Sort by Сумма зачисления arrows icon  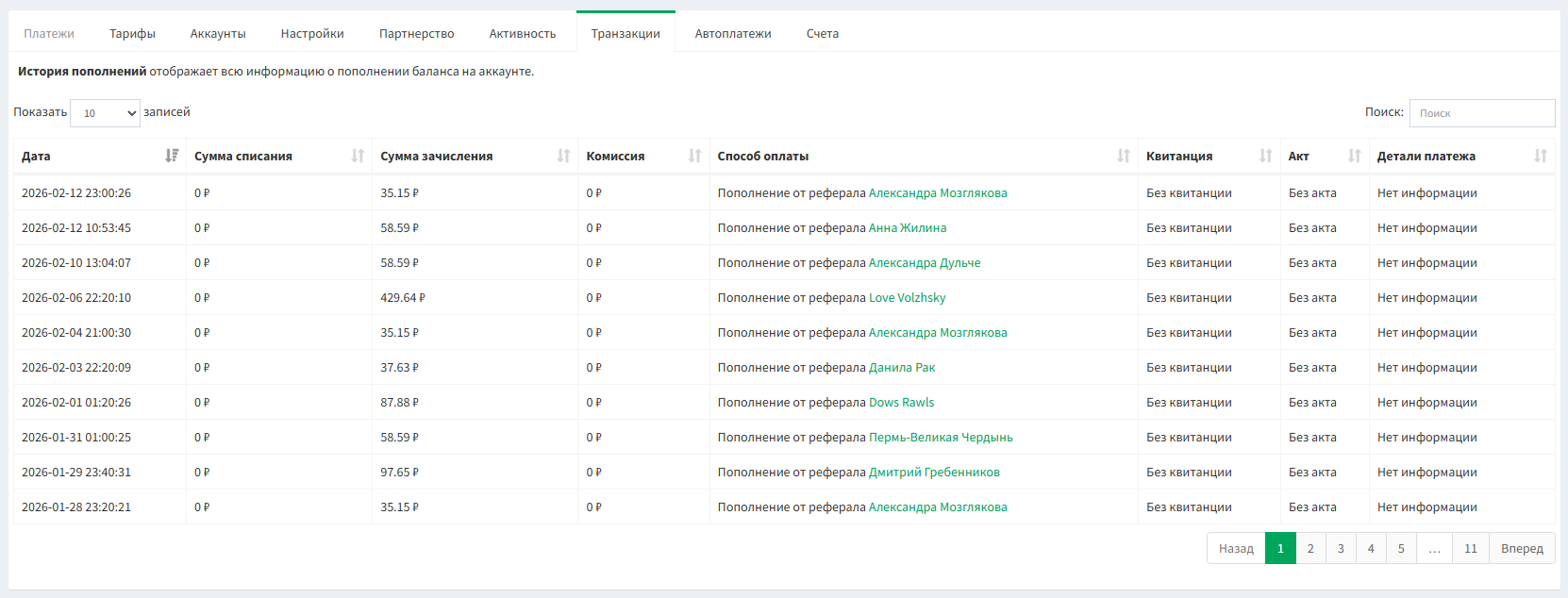(563, 156)
